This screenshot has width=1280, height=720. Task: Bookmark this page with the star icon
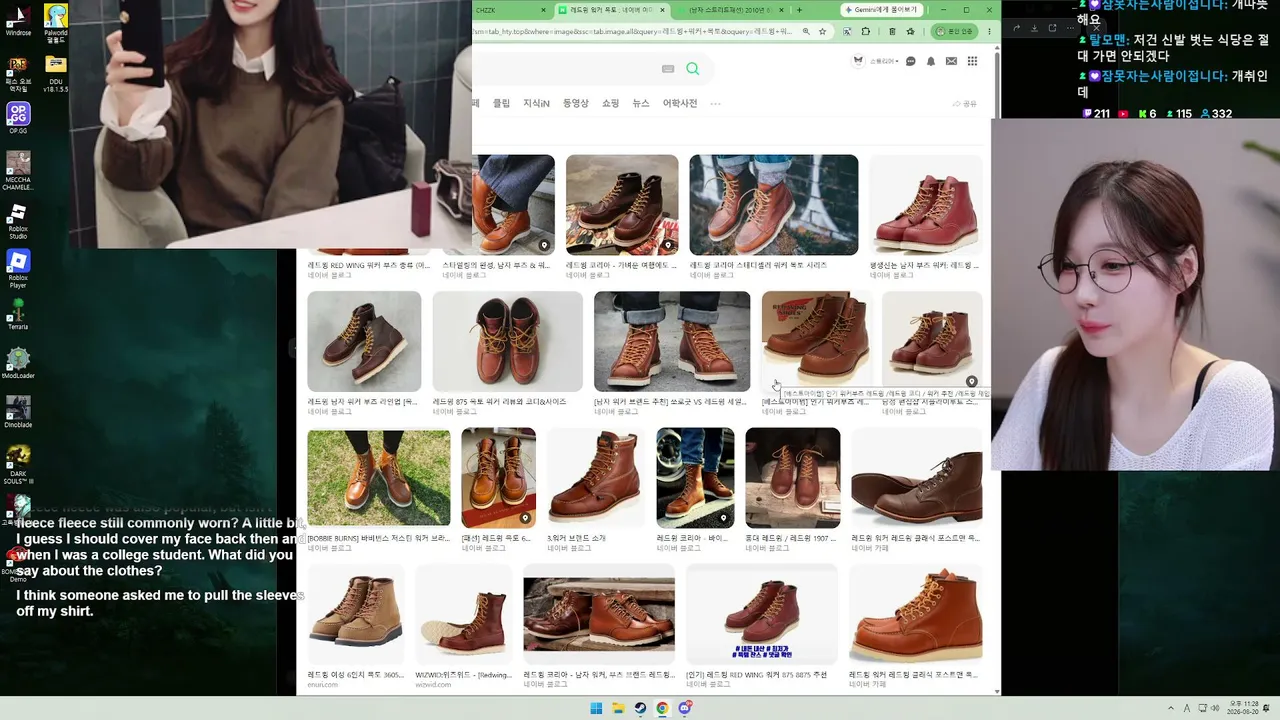coord(823,31)
